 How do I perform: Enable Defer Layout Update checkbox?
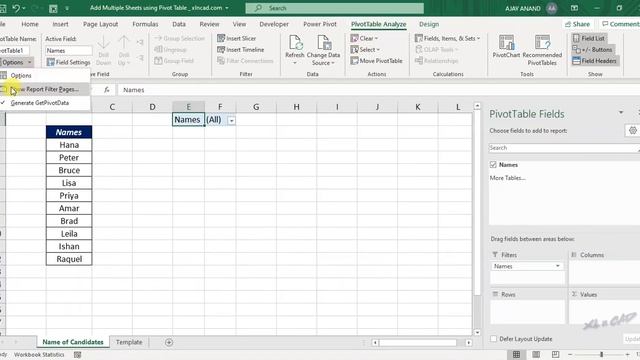(x=493, y=339)
